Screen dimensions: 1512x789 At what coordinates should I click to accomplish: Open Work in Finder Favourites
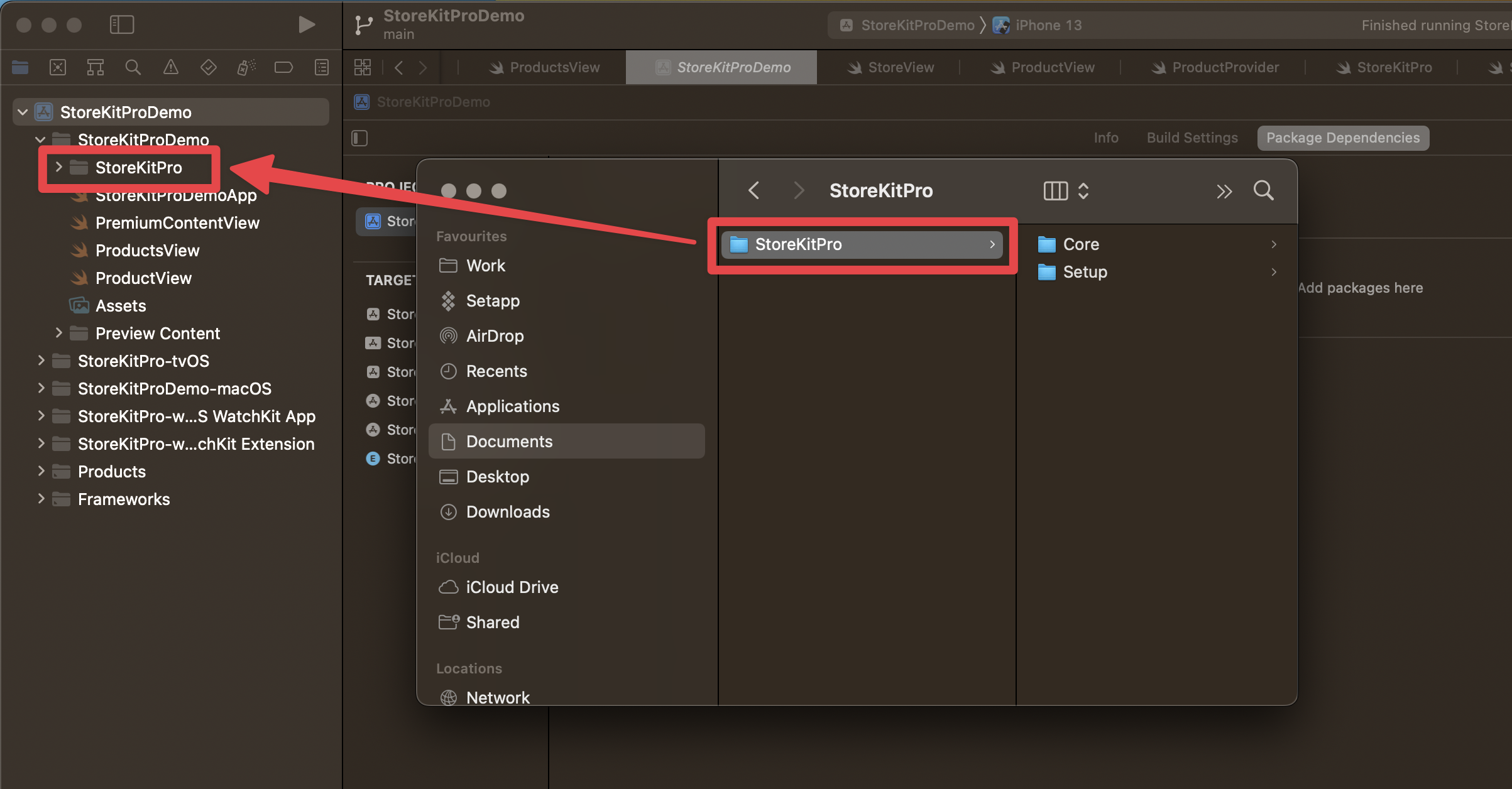point(566,266)
